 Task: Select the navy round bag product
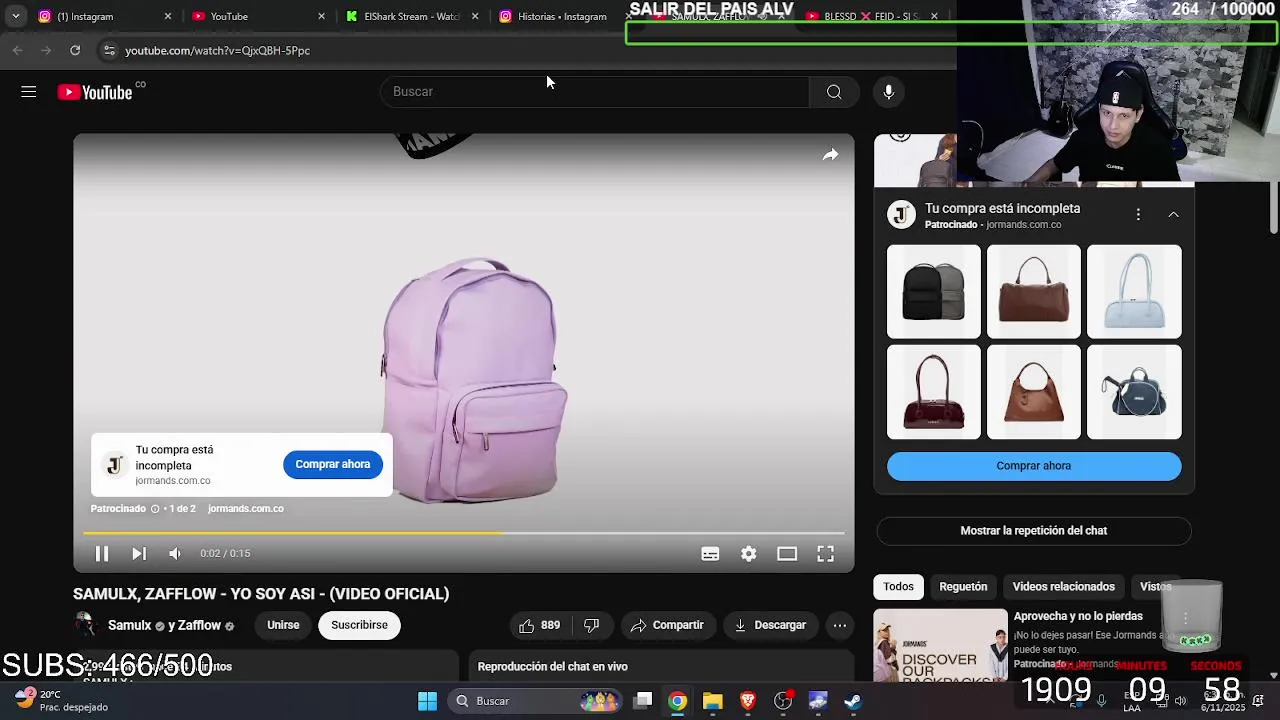pyautogui.click(x=1134, y=392)
